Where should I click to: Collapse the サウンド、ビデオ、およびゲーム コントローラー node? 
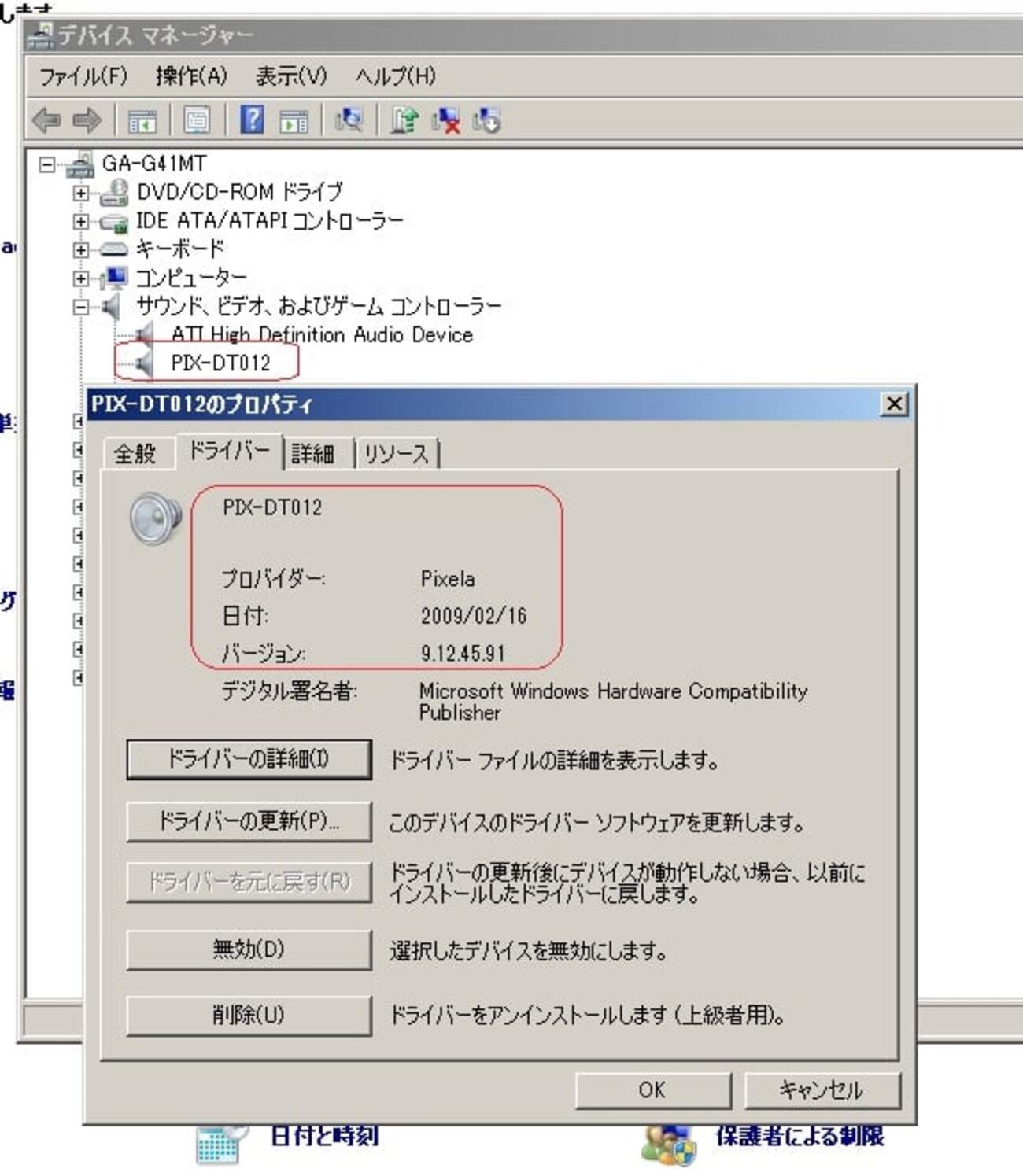80,307
